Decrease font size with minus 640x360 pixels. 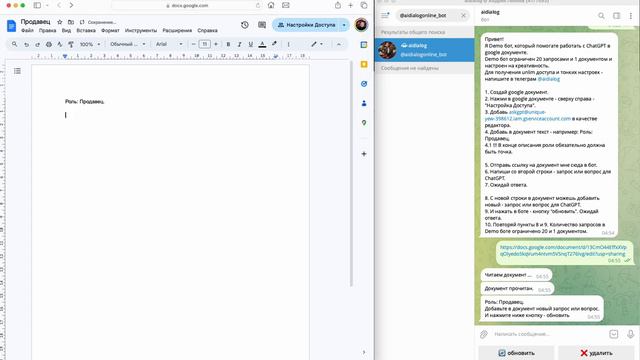click(x=193, y=44)
